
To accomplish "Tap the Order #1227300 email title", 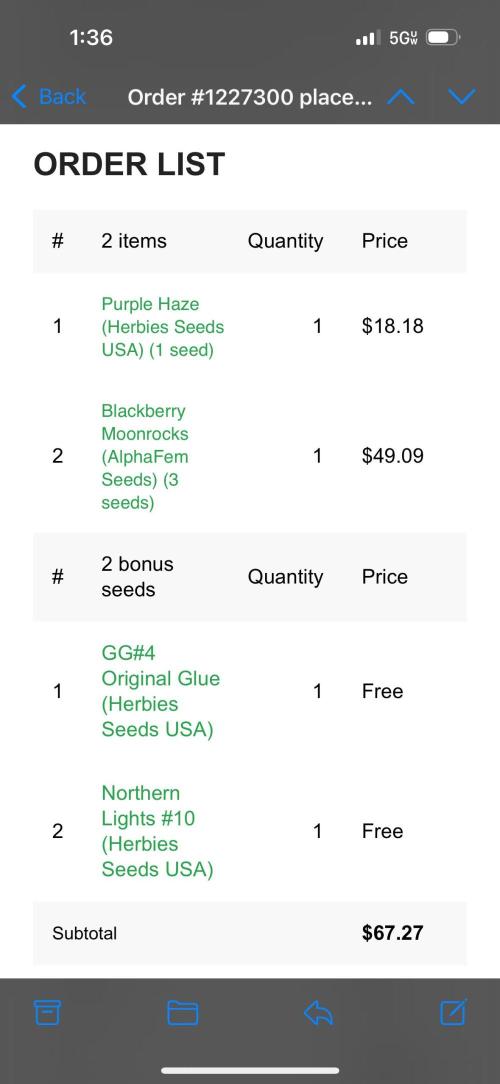I will [250, 97].
